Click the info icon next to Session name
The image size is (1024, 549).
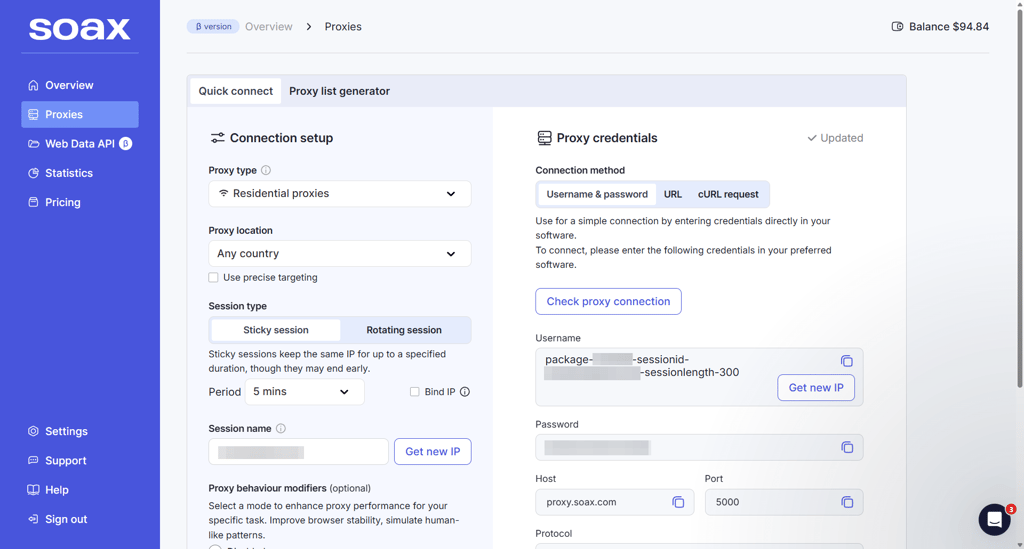[x=281, y=428]
